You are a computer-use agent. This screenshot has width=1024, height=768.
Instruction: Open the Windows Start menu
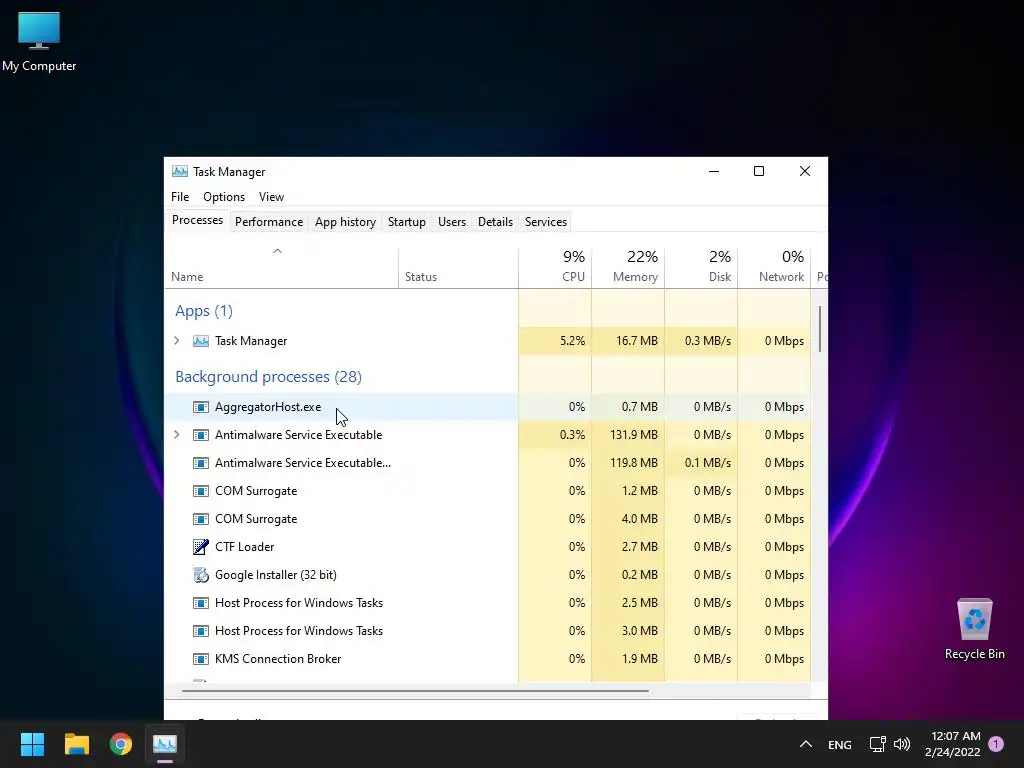click(x=32, y=744)
